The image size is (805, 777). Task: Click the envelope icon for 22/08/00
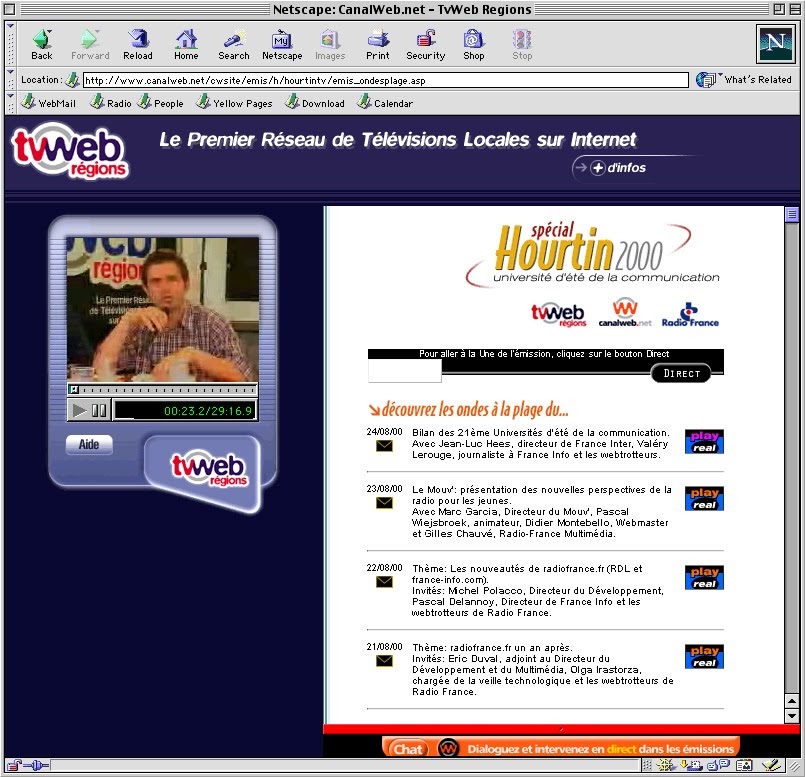(384, 582)
